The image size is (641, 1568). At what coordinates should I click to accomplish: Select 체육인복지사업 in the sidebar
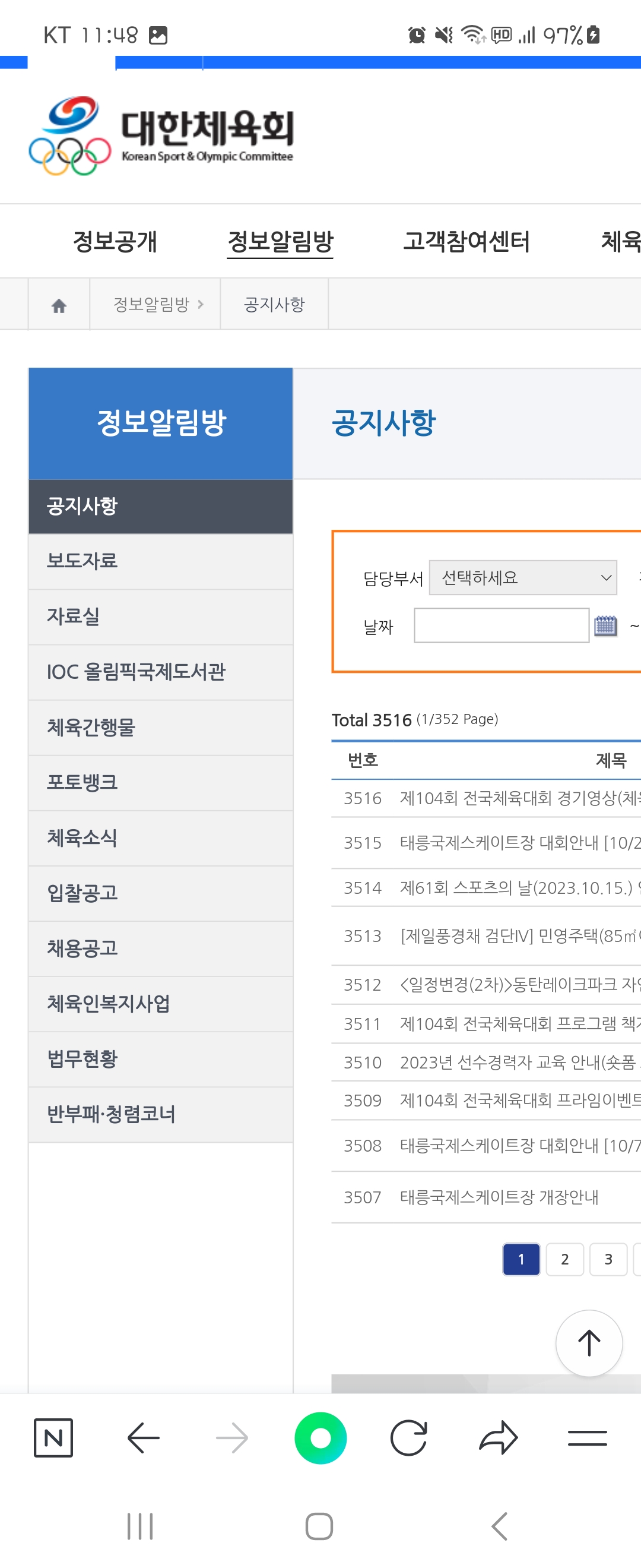[161, 1004]
